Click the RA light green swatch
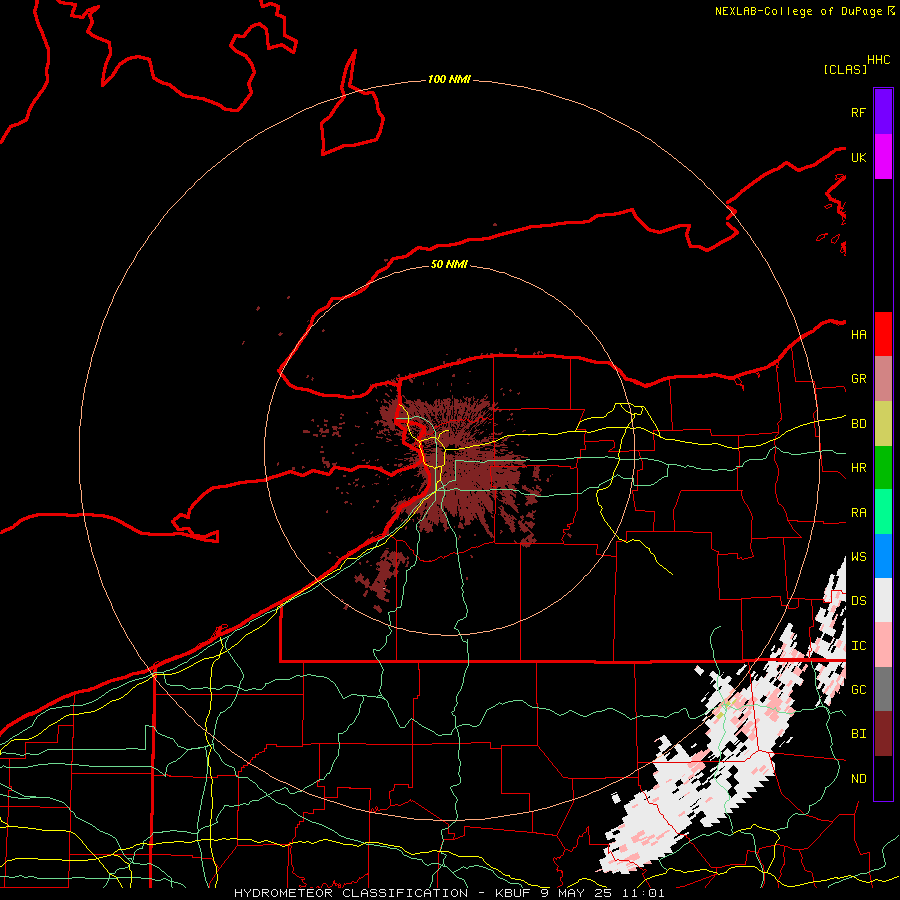 click(x=883, y=512)
